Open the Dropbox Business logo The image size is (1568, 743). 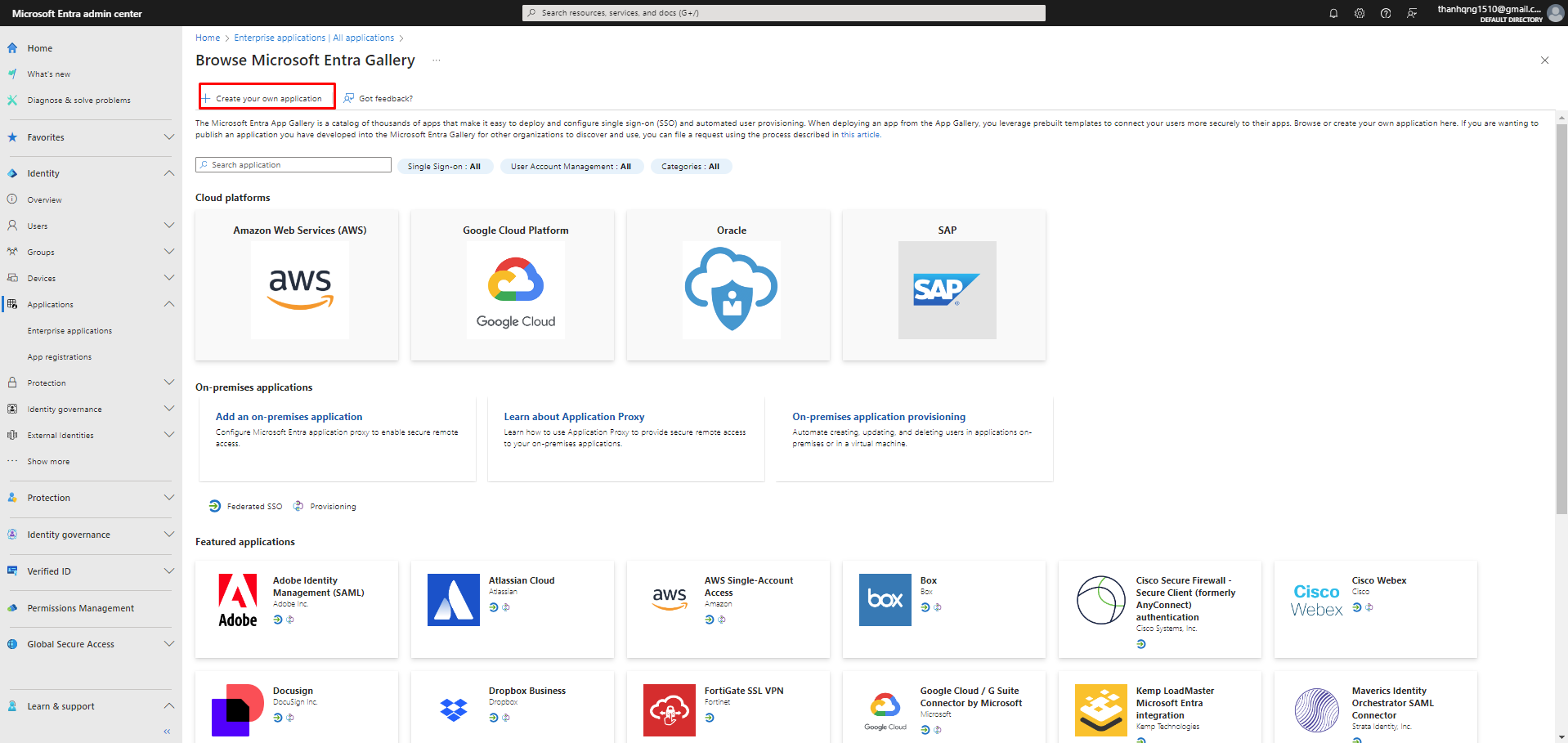tap(454, 710)
